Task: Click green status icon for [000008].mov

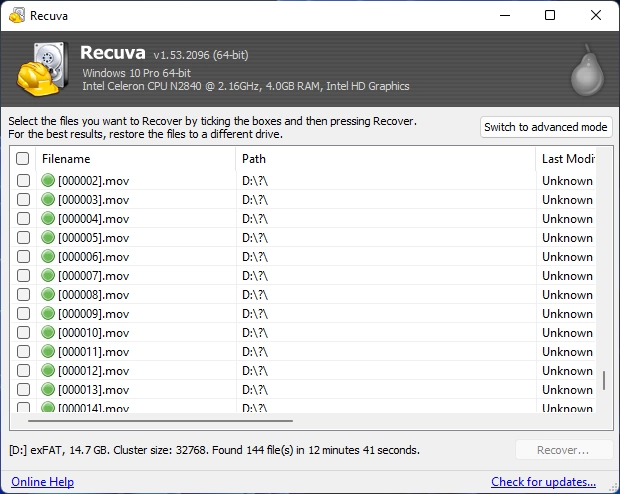Action: pyautogui.click(x=48, y=295)
